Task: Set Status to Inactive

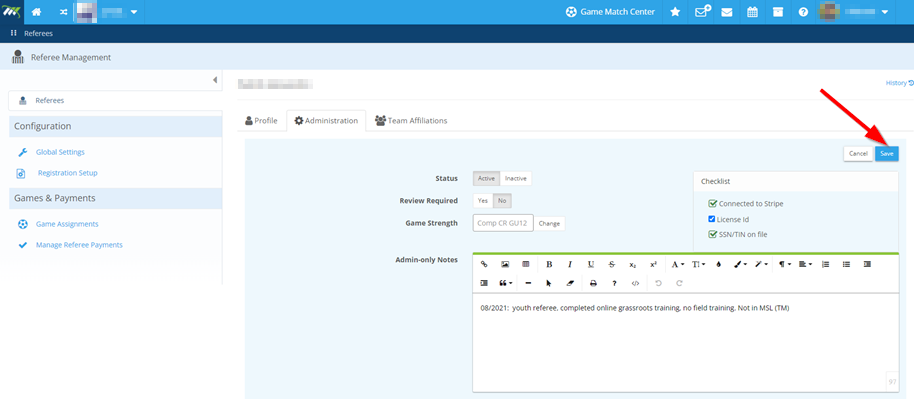Action: coord(516,178)
